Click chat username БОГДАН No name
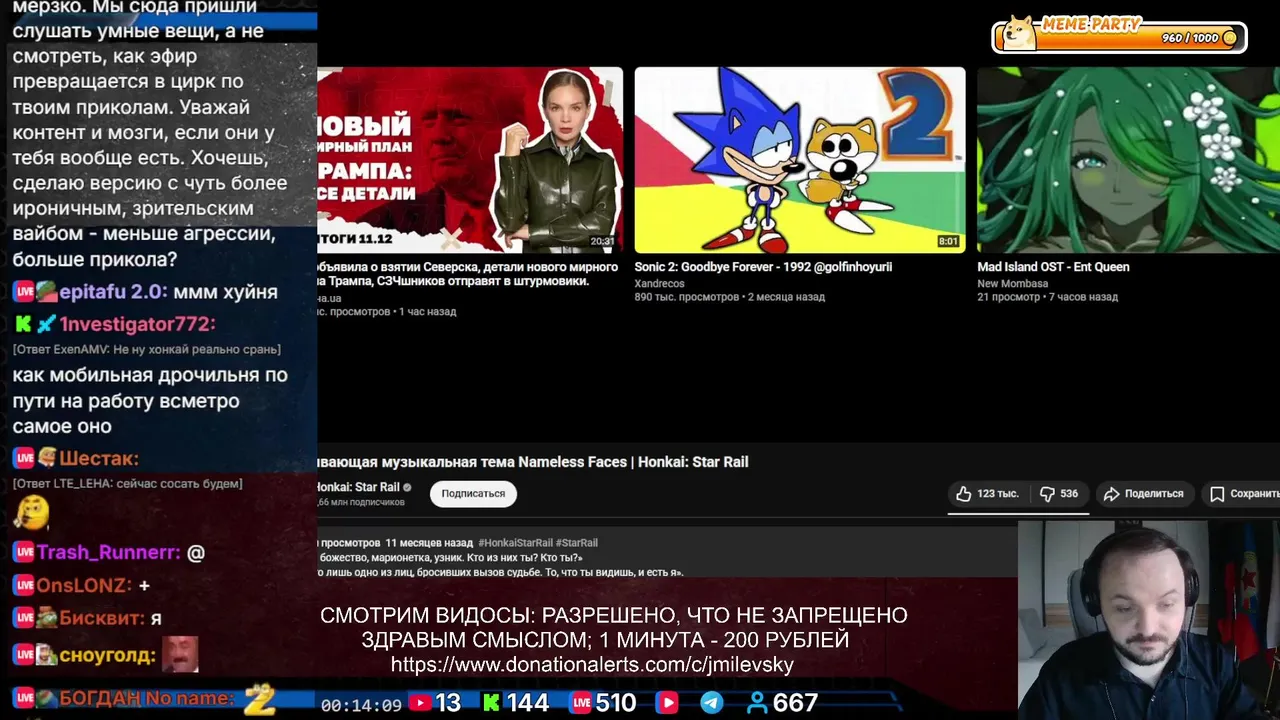 click(146, 698)
